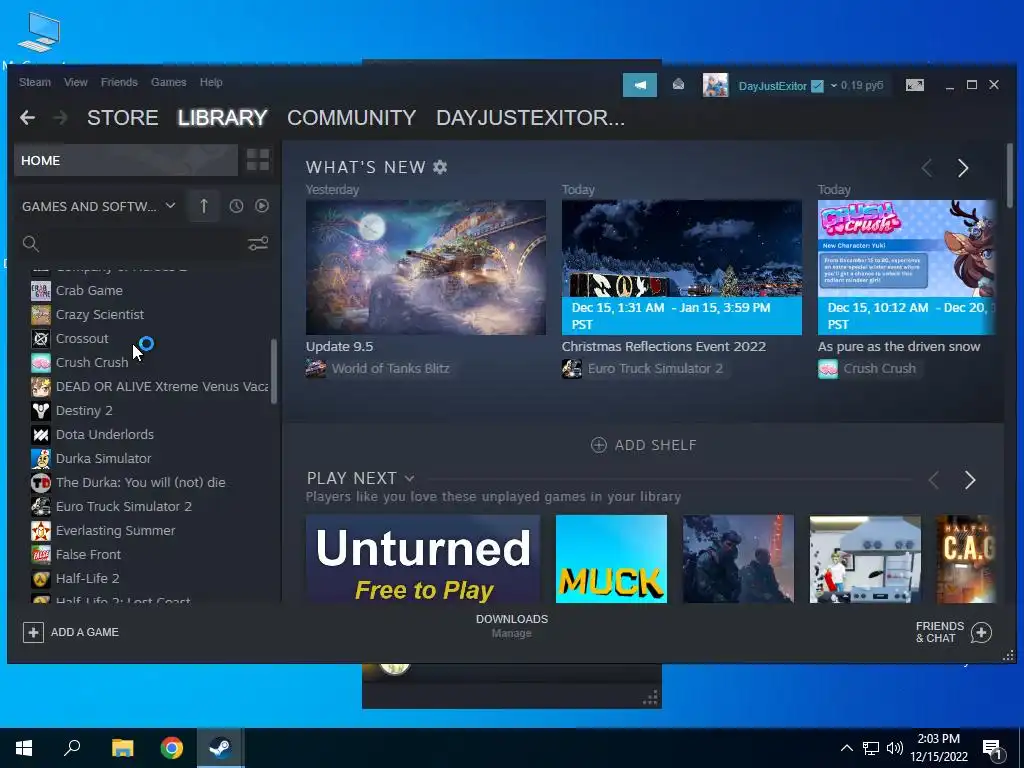Open the Update 9.5 news image
The image size is (1024, 768).
[426, 268]
